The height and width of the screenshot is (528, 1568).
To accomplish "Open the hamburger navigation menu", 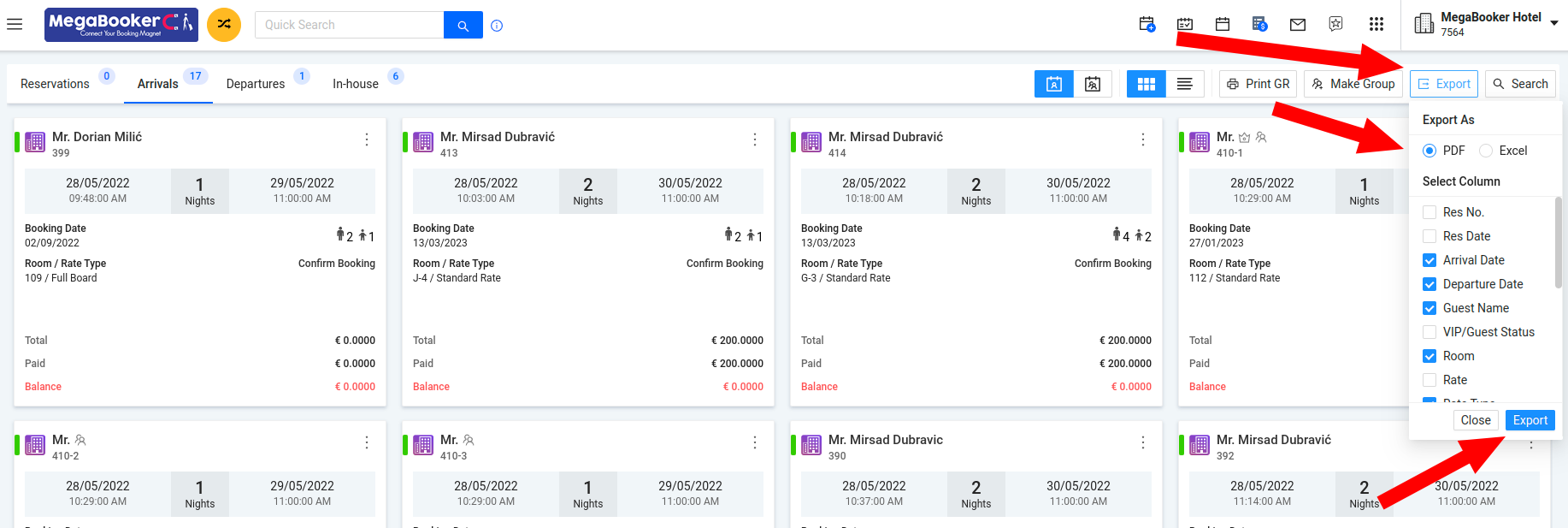I will pyautogui.click(x=15, y=25).
